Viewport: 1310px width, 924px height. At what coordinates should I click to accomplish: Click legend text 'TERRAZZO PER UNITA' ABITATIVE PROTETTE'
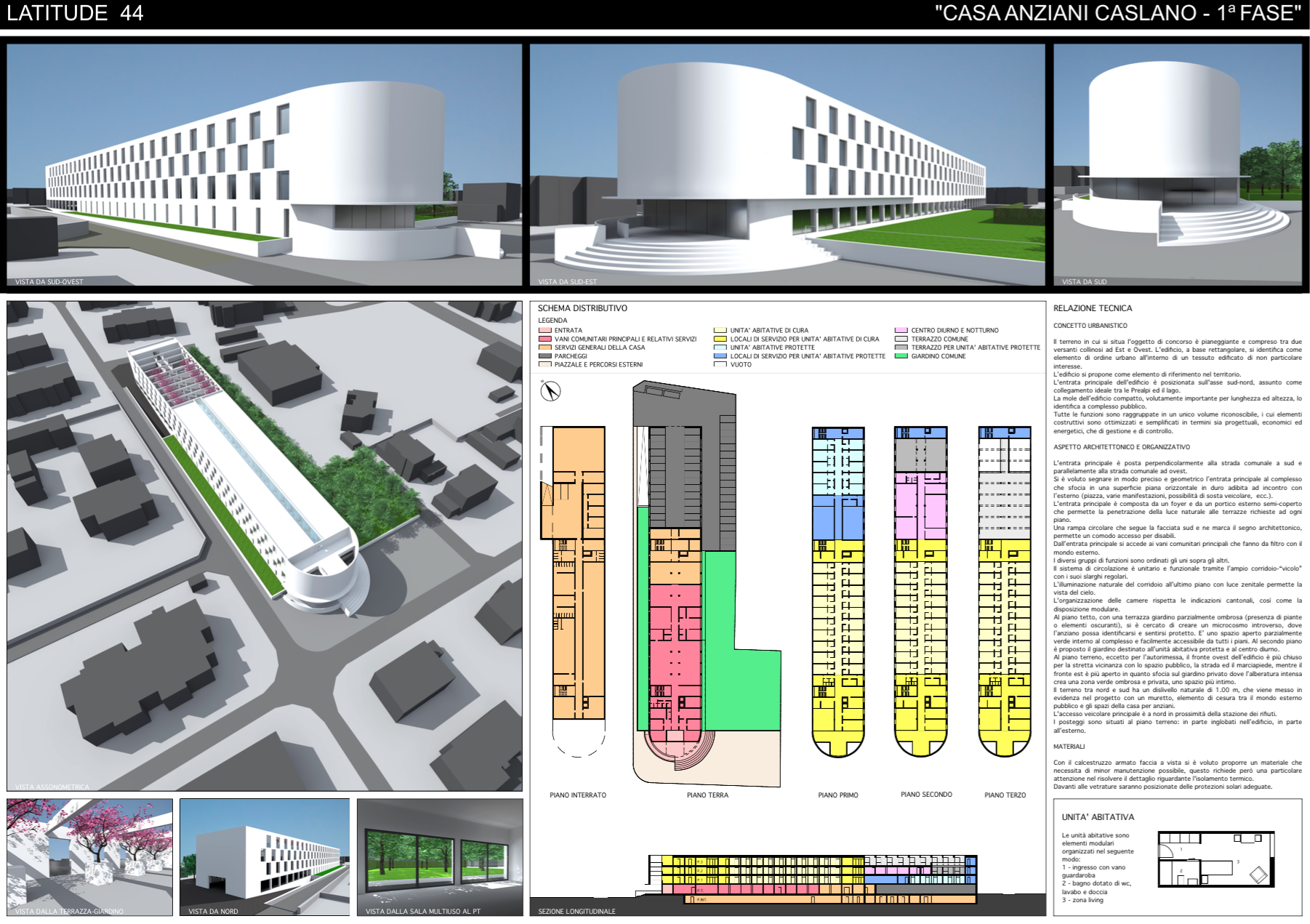click(x=976, y=347)
